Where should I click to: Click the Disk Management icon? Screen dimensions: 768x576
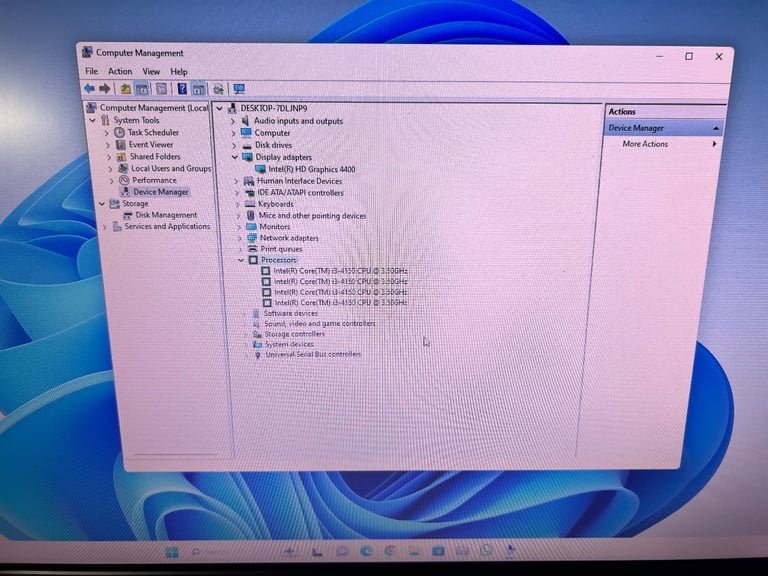[x=128, y=215]
